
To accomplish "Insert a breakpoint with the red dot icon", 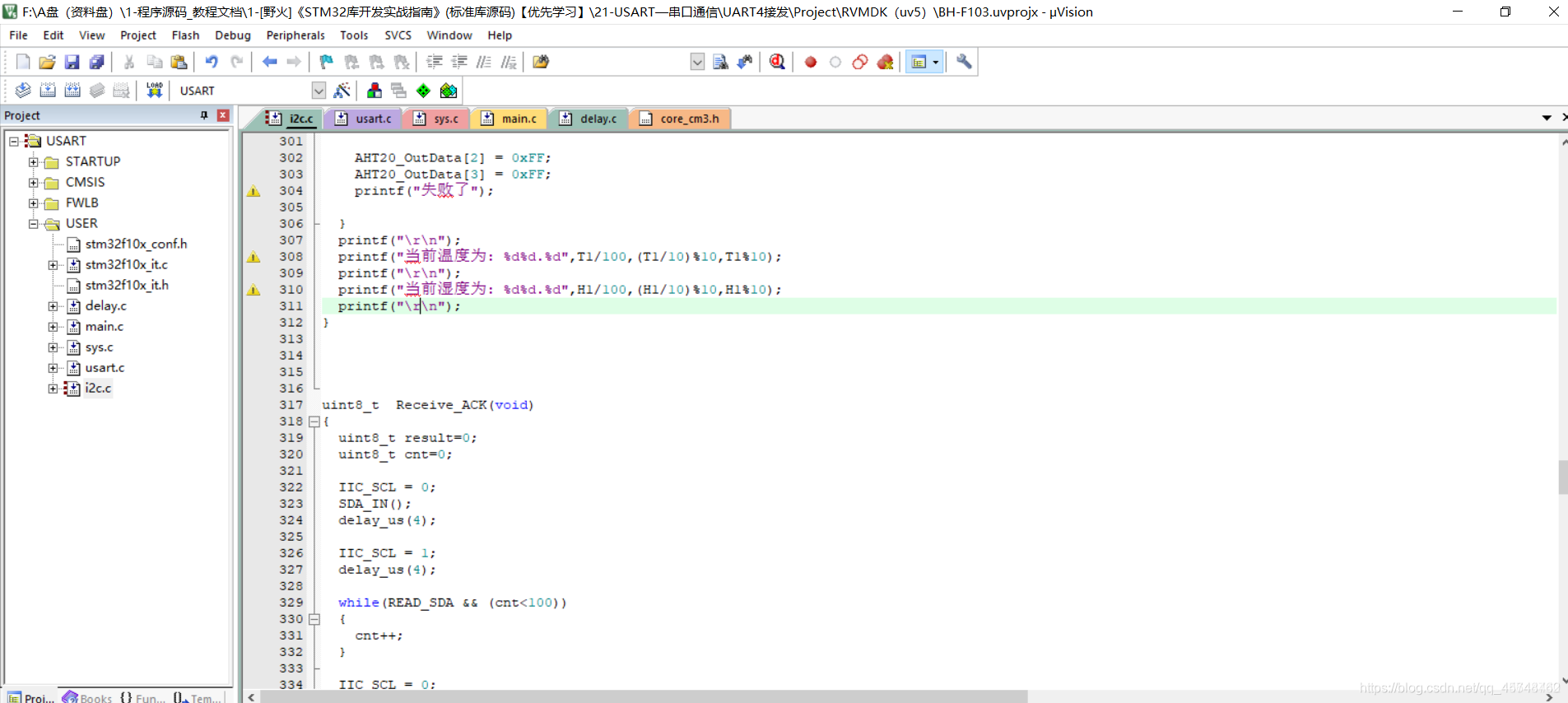I will (811, 62).
